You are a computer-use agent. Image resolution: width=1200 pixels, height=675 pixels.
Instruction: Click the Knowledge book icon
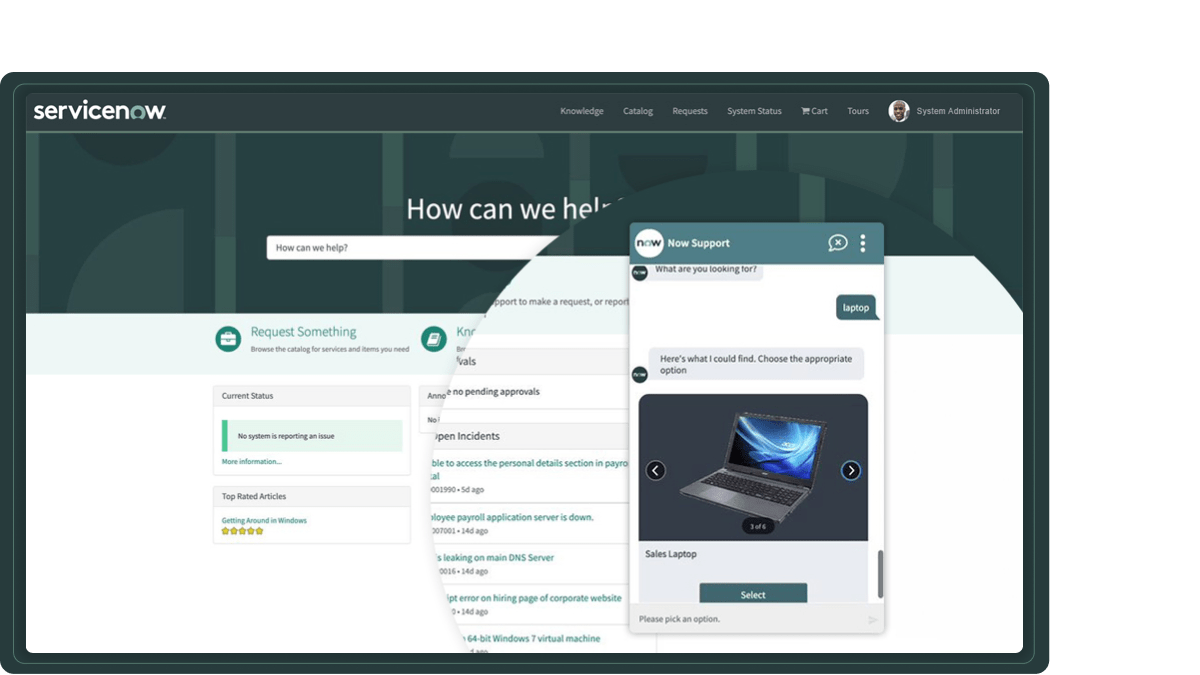(434, 339)
